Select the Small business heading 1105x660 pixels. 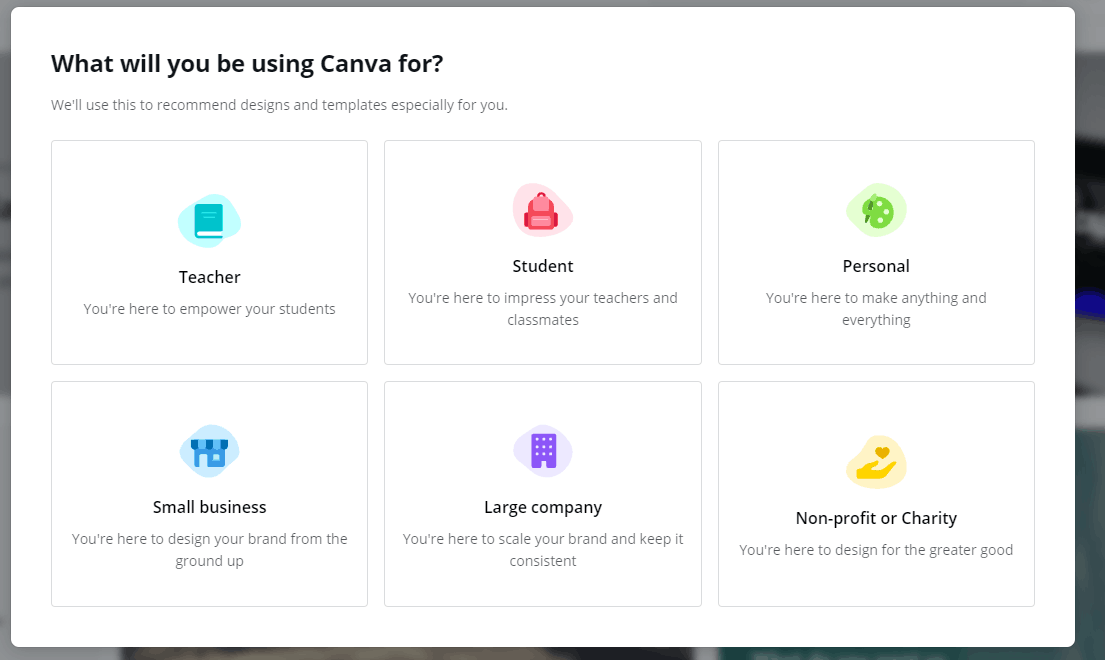tap(209, 507)
